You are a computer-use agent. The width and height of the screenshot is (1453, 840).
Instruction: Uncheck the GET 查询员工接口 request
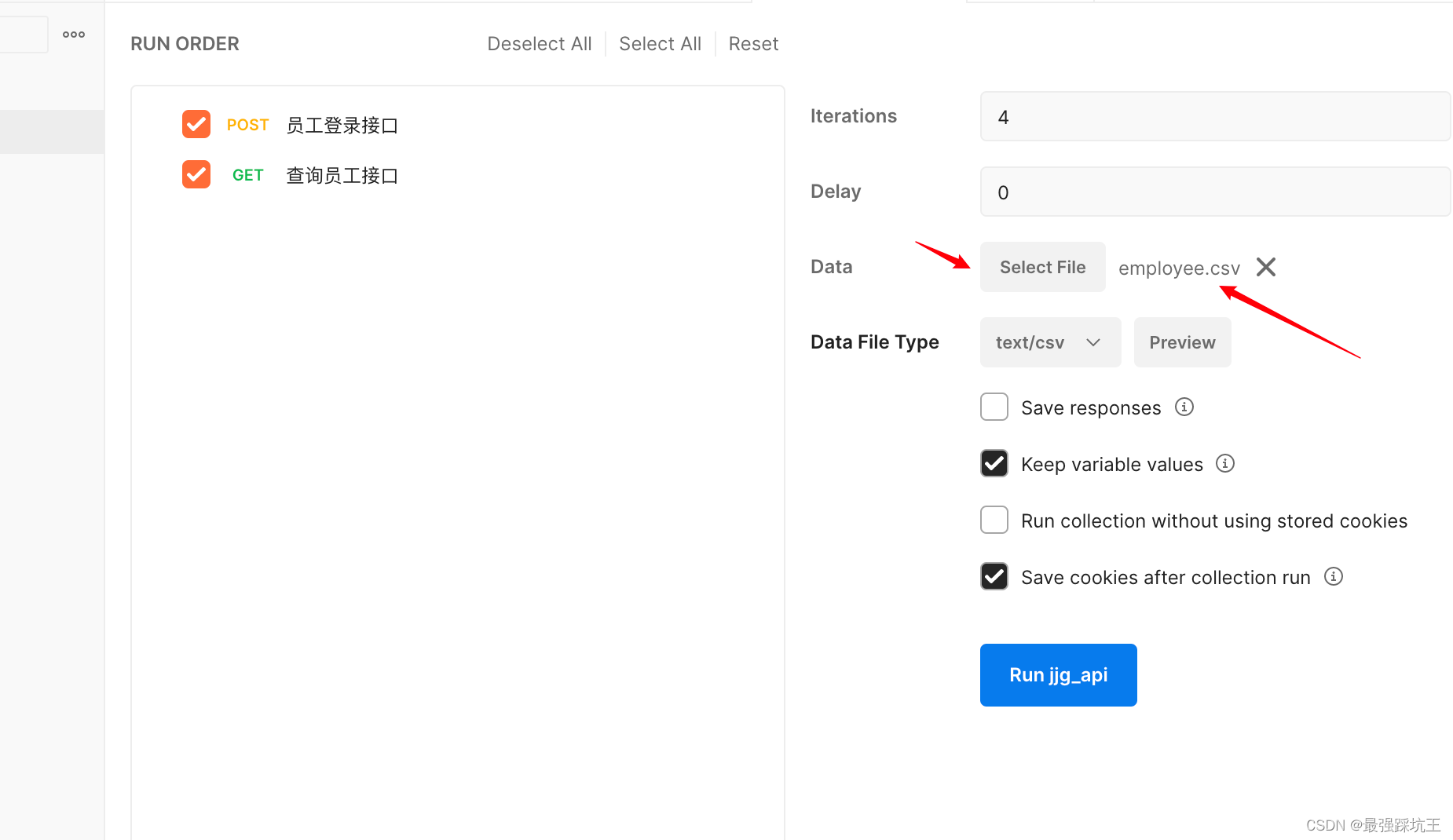tap(196, 174)
